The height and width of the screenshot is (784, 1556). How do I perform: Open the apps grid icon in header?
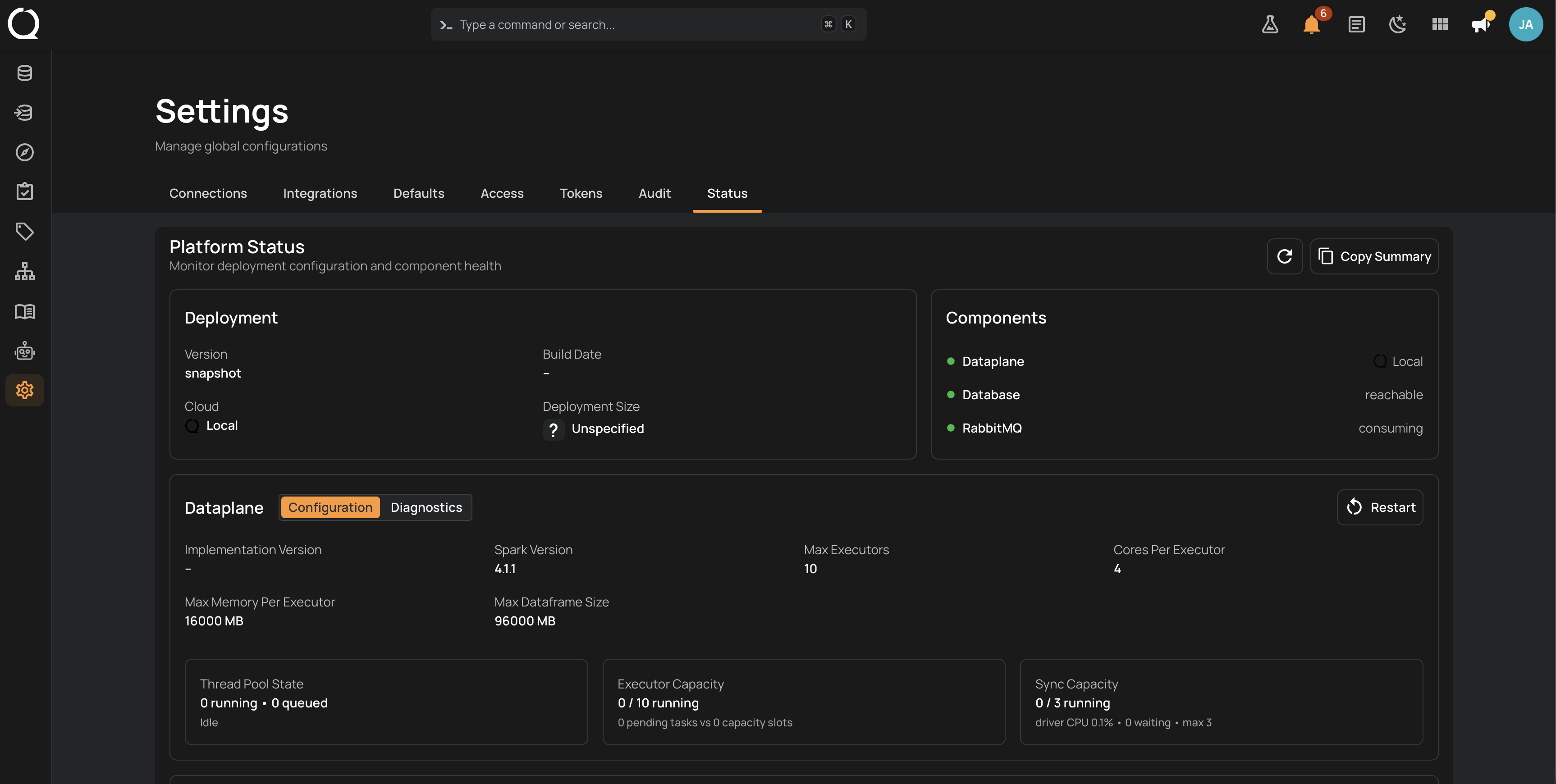[x=1440, y=24]
